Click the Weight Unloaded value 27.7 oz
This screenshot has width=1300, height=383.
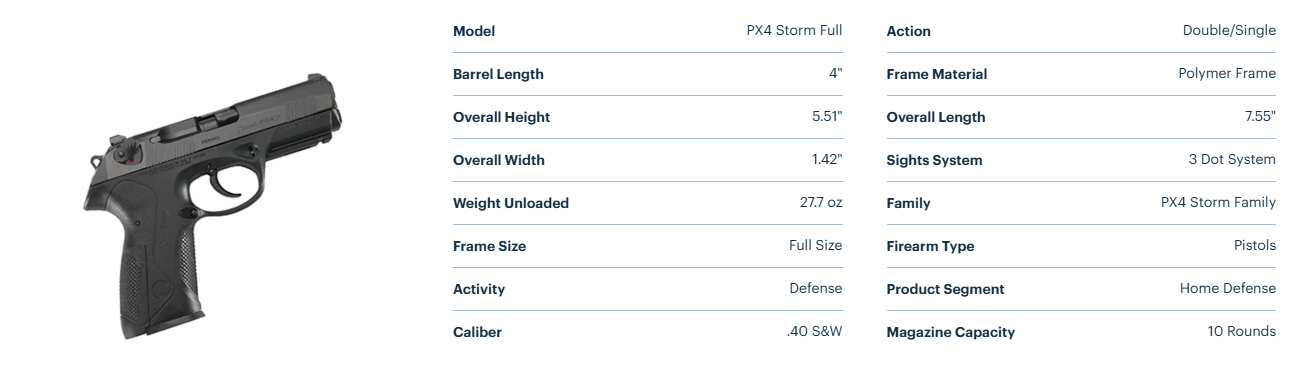coord(821,202)
